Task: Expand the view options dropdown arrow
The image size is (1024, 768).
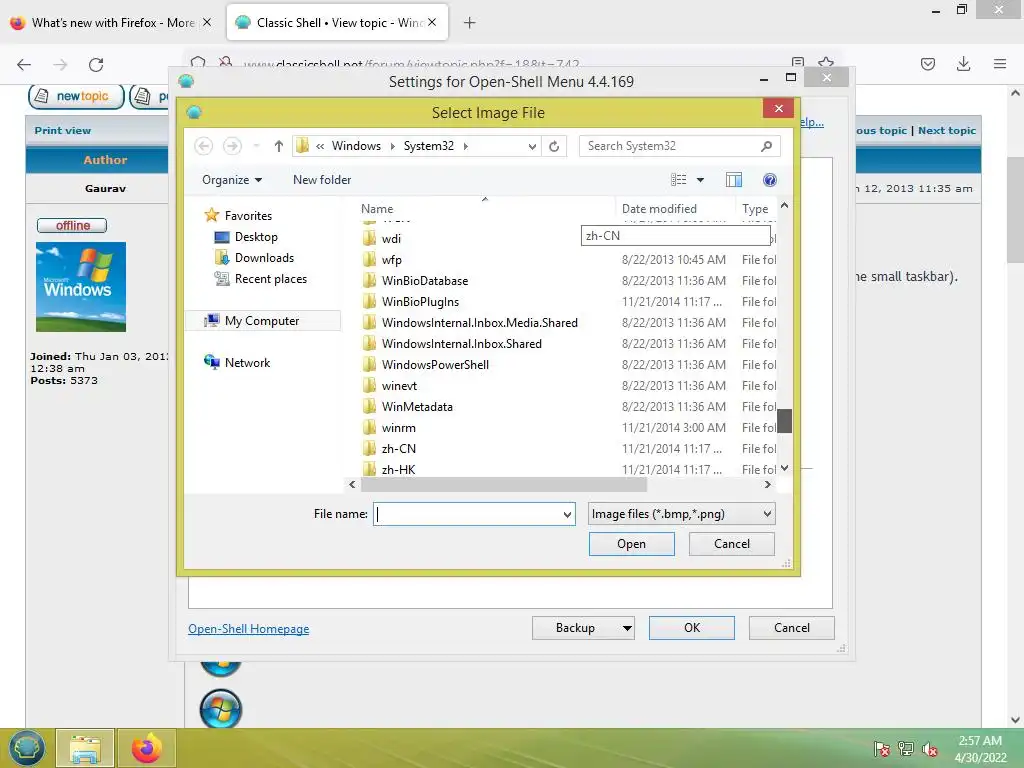Action: 700,180
